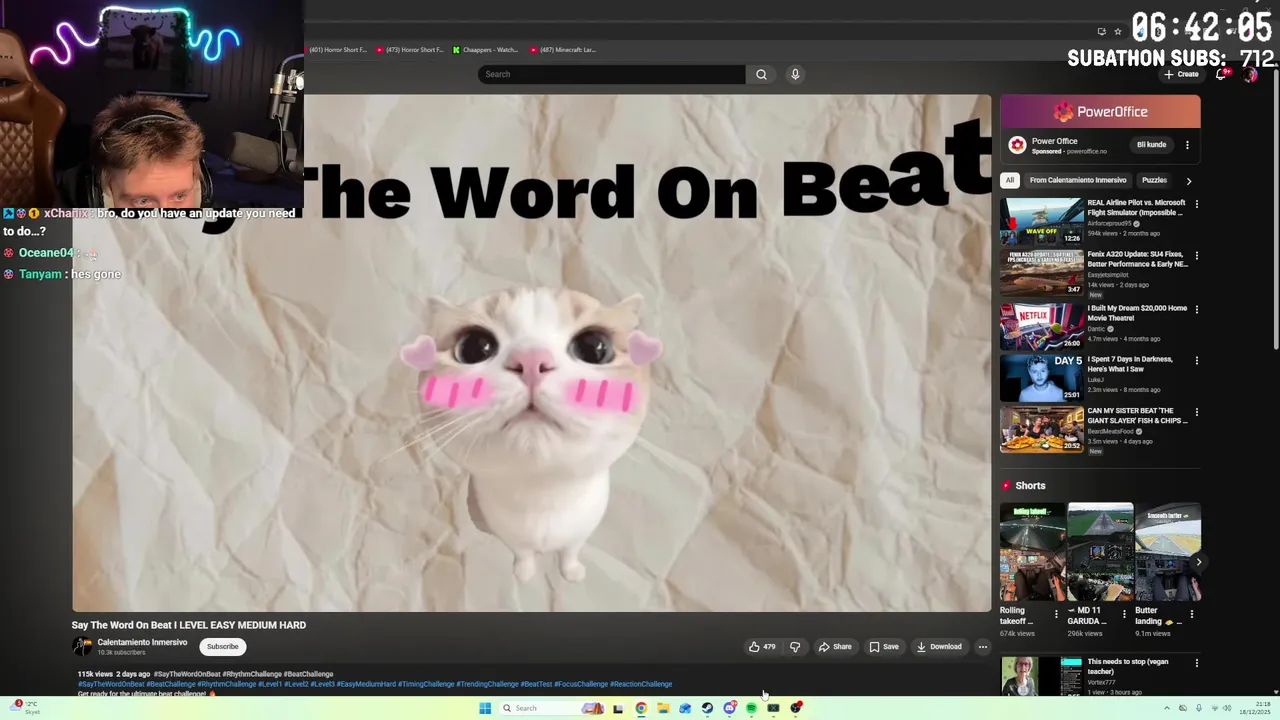Click Bli kunde on Power Office ad
The image size is (1280, 720).
1151,145
